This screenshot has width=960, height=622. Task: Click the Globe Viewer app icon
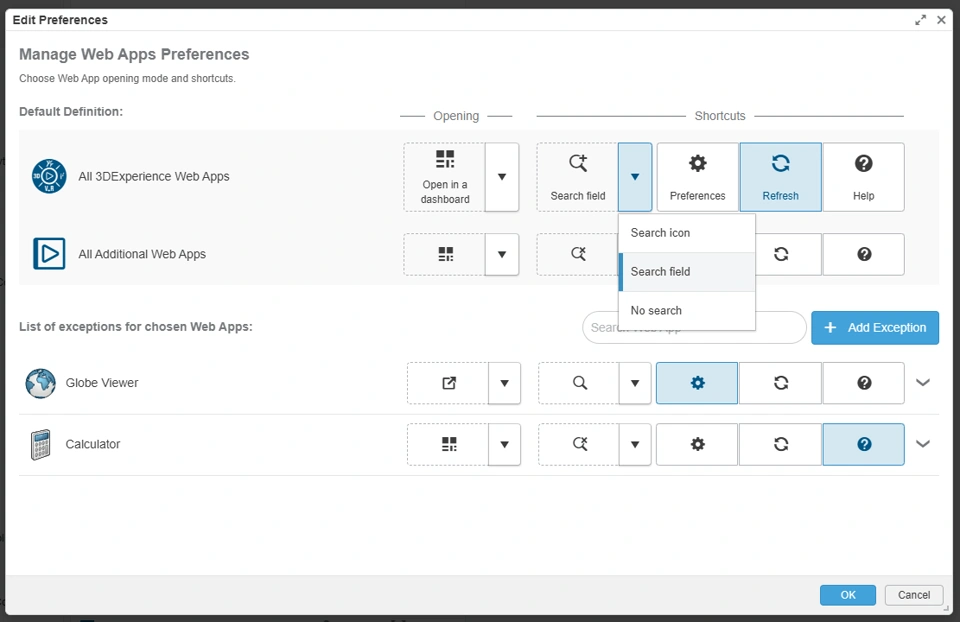click(40, 383)
